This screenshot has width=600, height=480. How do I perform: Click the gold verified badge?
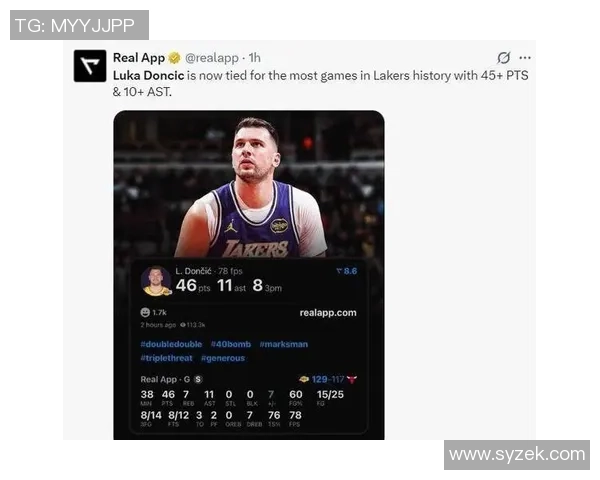(174, 58)
